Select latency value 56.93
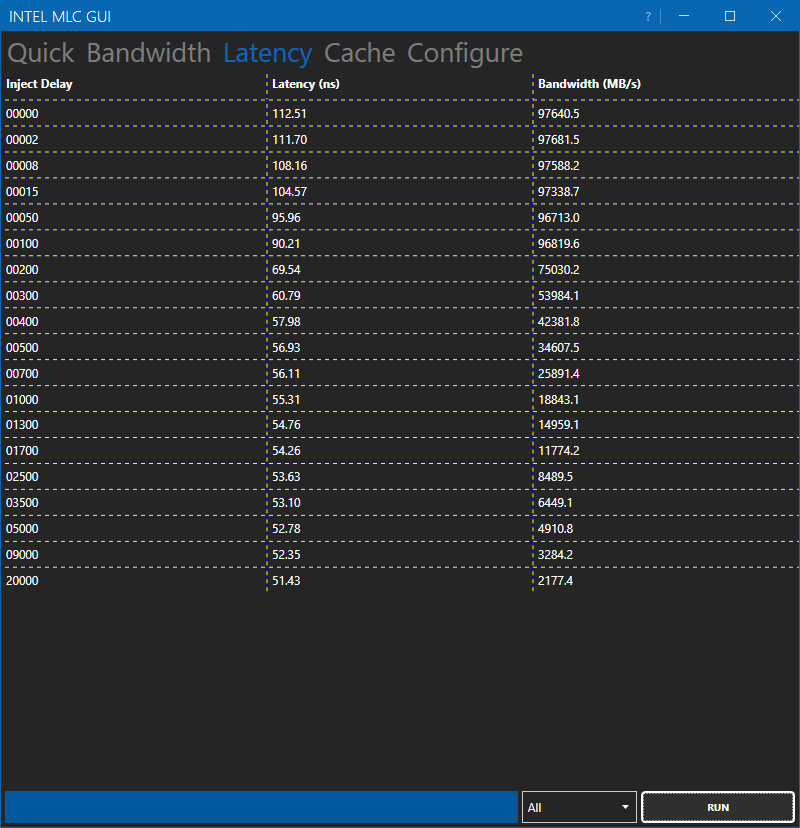800x828 pixels. [x=286, y=347]
